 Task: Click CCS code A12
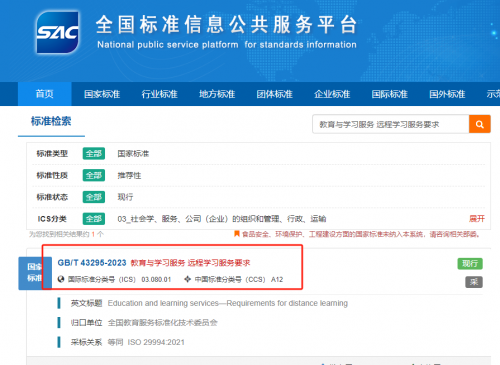coord(277,279)
